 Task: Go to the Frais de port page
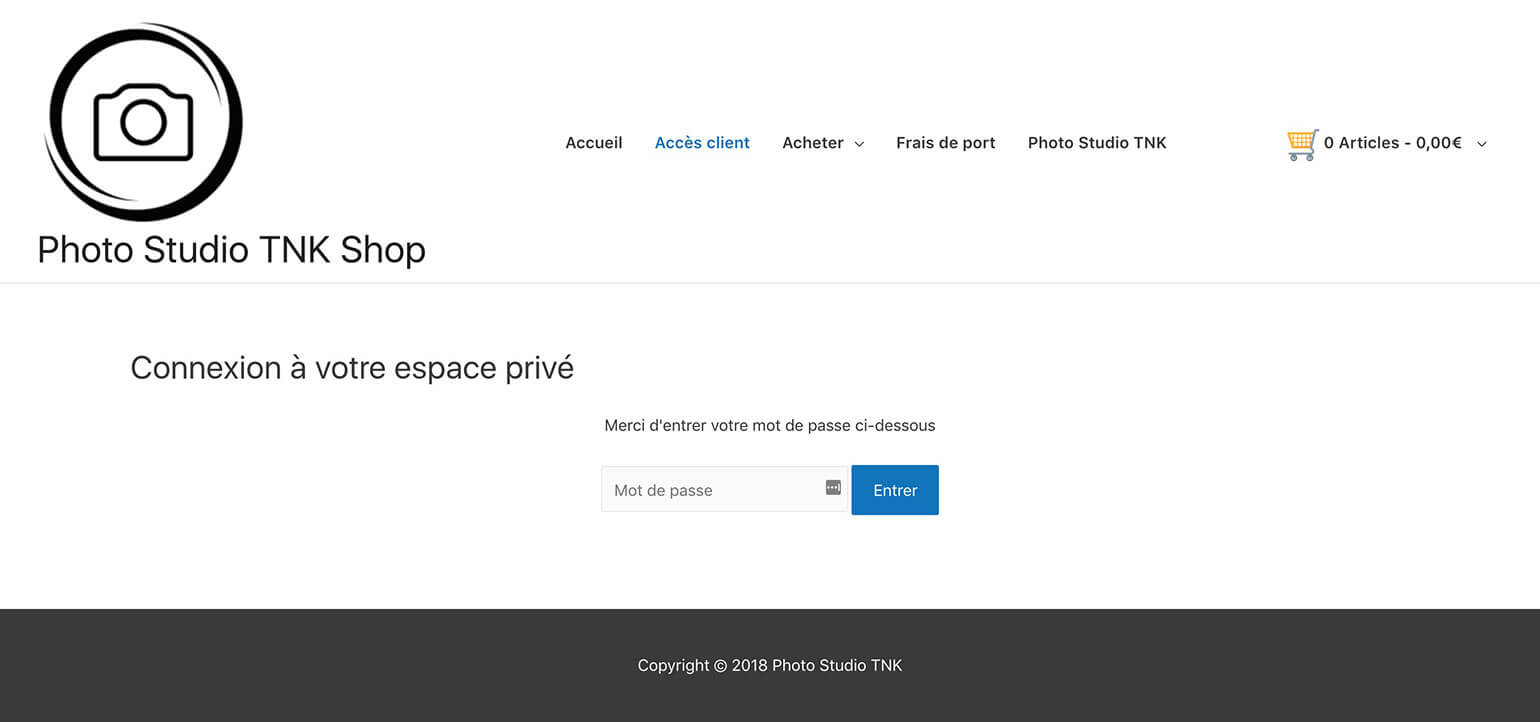(945, 143)
